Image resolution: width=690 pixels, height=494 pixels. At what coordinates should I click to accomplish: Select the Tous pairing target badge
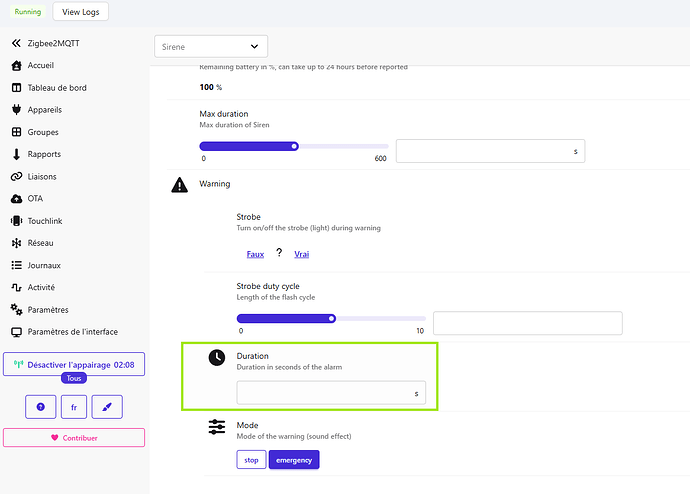tap(74, 378)
